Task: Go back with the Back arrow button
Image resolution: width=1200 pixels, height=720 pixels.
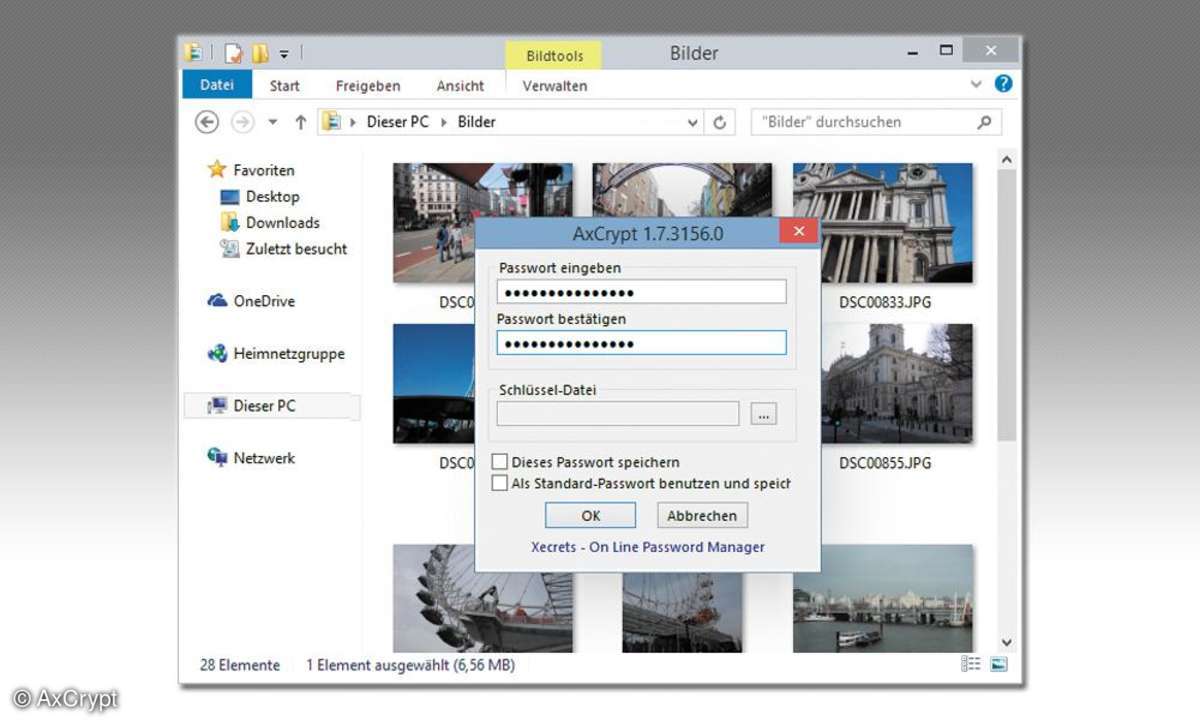Action: pyautogui.click(x=207, y=122)
